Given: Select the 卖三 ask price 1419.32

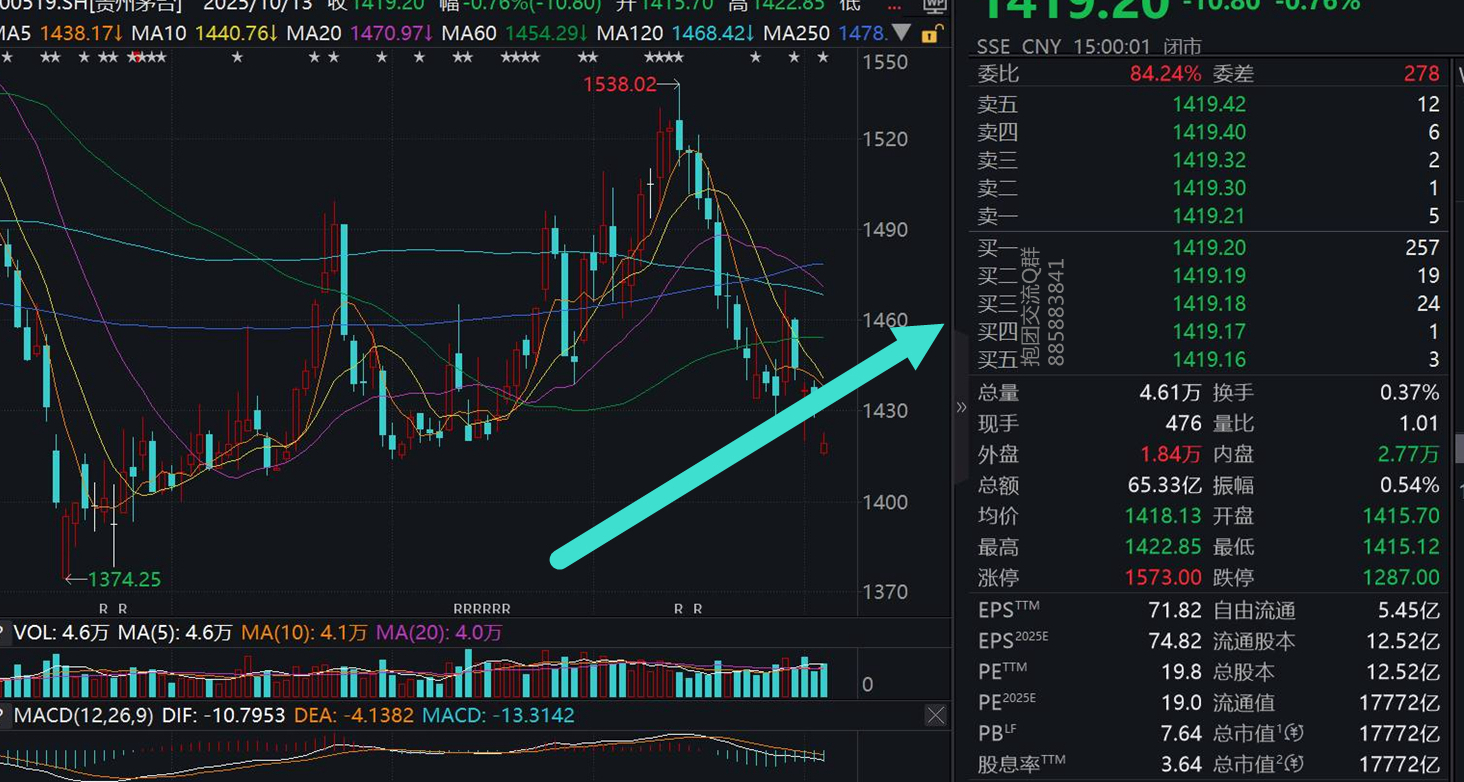Looking at the screenshot, I should coord(1209,160).
